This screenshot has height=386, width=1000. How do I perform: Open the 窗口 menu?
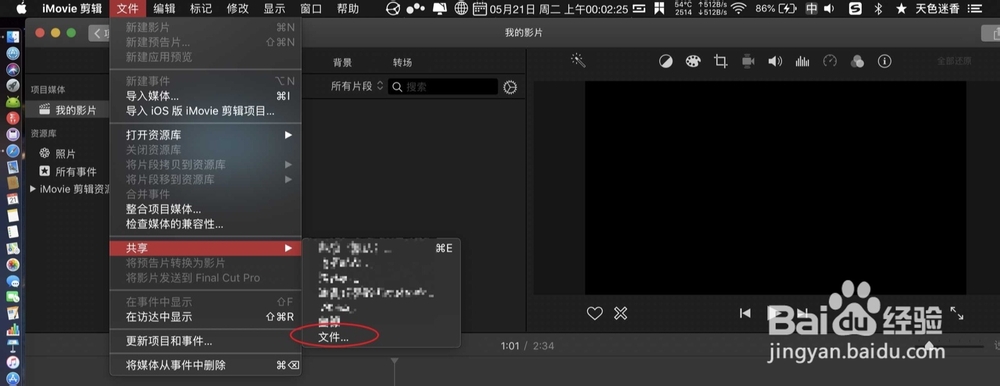(x=311, y=8)
